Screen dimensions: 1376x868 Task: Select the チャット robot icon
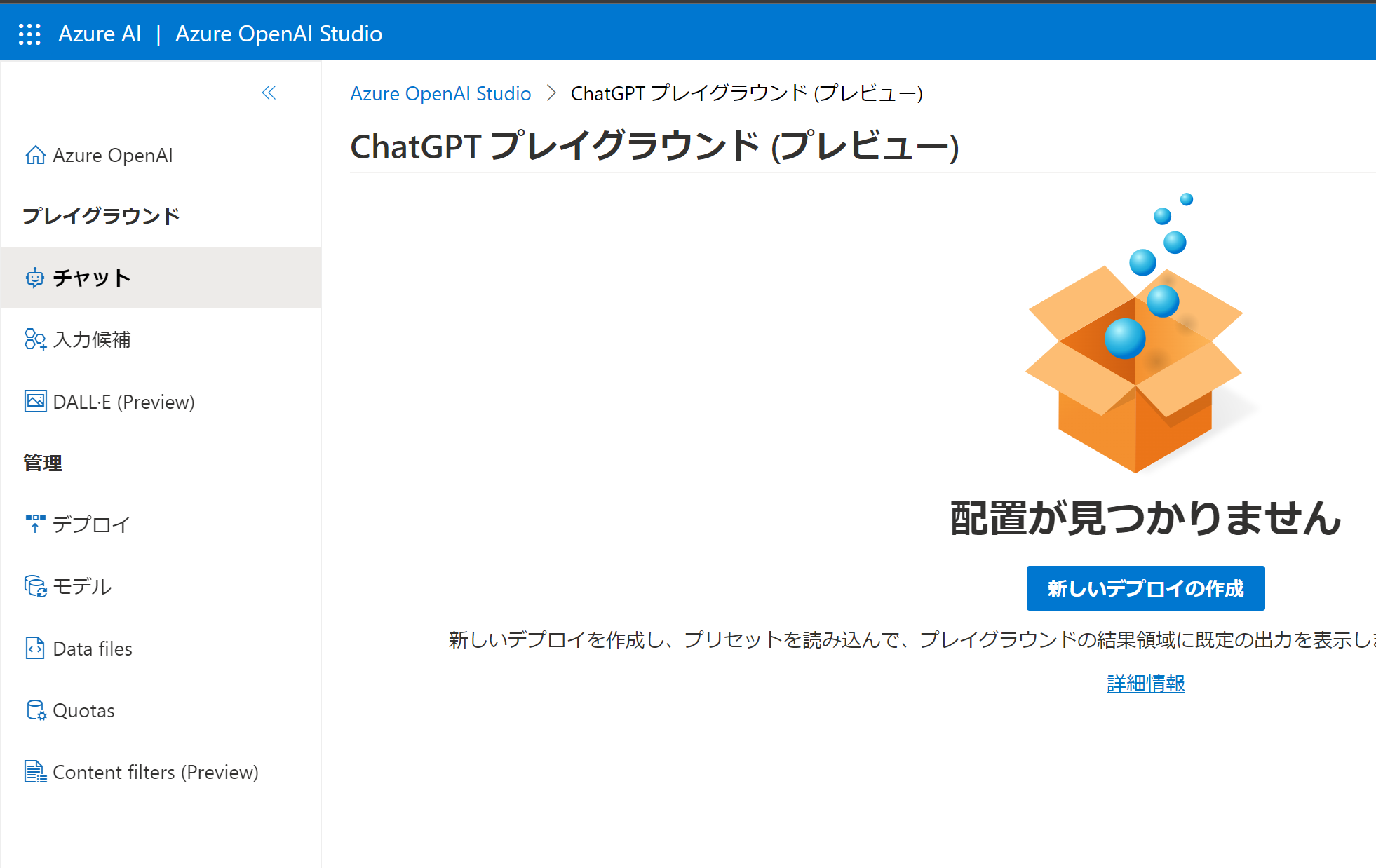coord(35,278)
